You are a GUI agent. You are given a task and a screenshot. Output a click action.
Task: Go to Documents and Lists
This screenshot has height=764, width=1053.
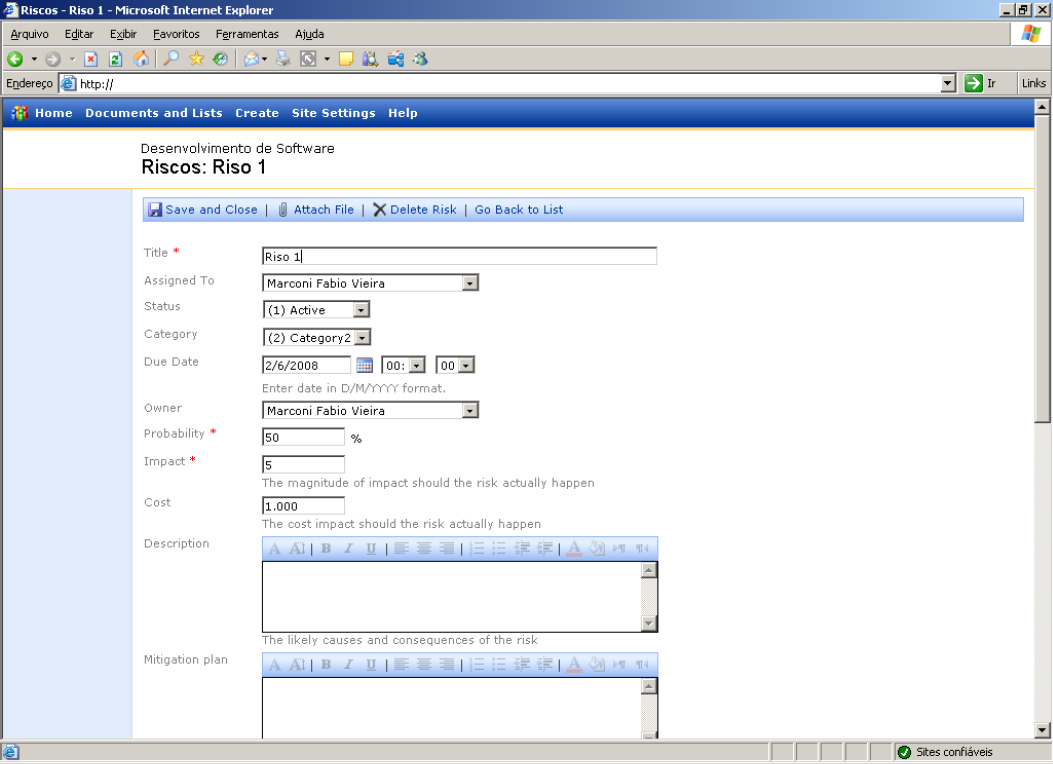[154, 113]
